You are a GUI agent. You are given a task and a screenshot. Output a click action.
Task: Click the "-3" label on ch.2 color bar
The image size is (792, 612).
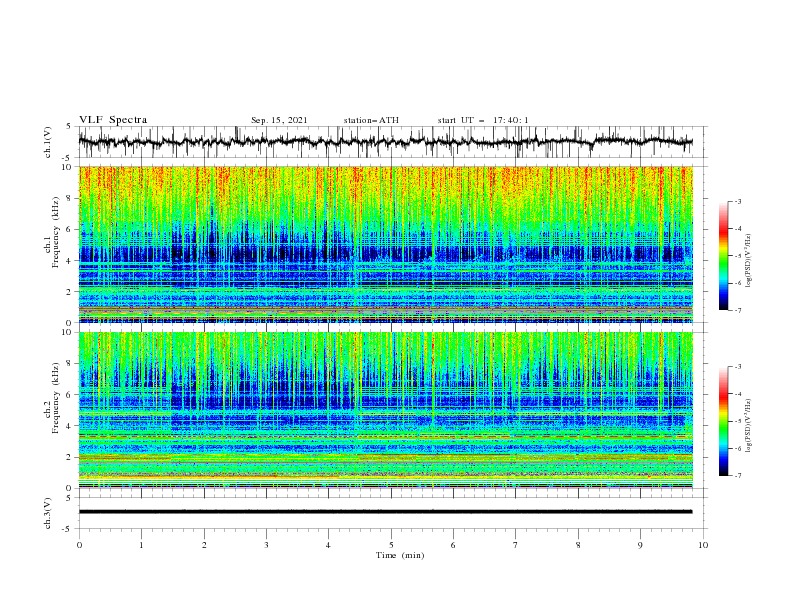(x=738, y=367)
